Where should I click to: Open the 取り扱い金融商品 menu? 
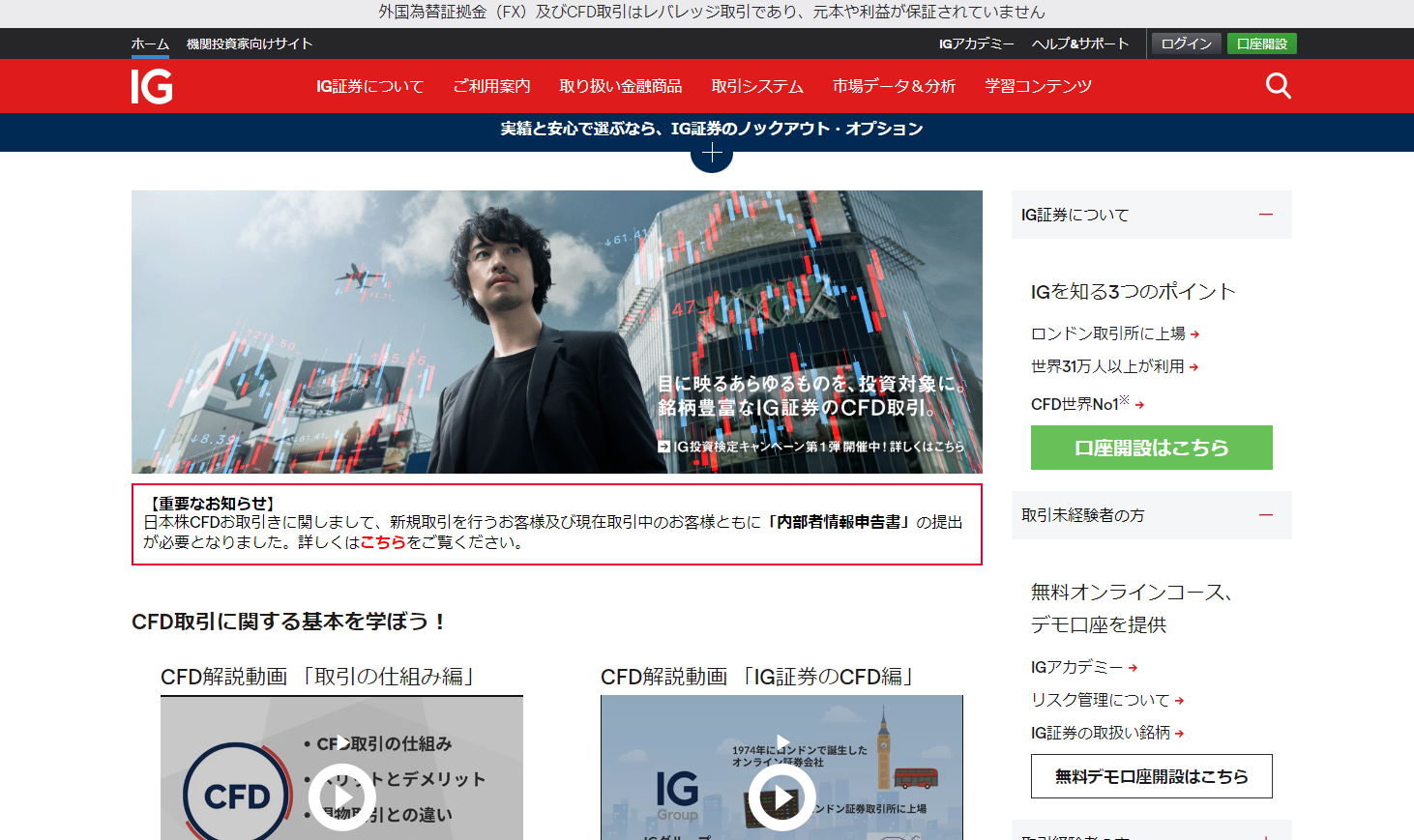[620, 86]
